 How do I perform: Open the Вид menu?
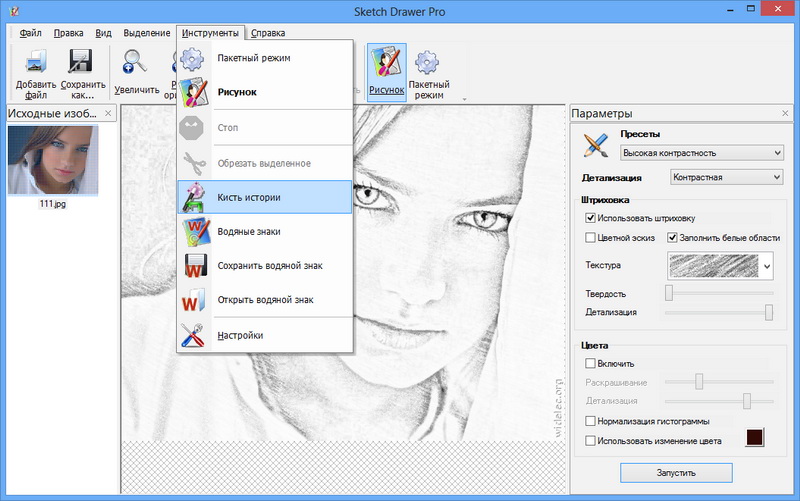pyautogui.click(x=103, y=33)
